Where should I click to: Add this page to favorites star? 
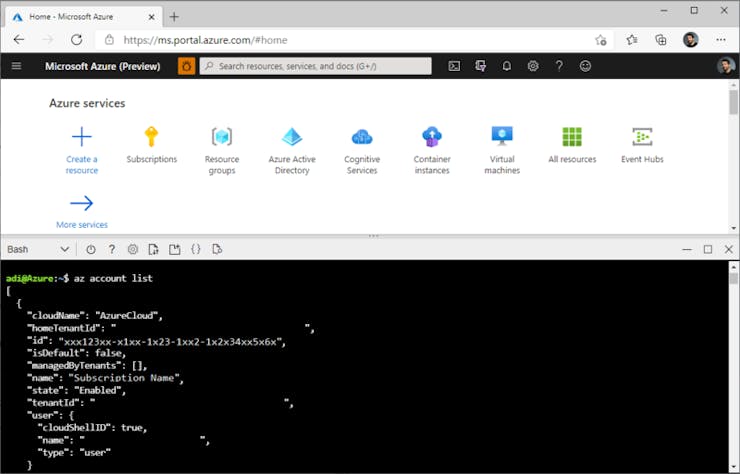click(x=600, y=40)
